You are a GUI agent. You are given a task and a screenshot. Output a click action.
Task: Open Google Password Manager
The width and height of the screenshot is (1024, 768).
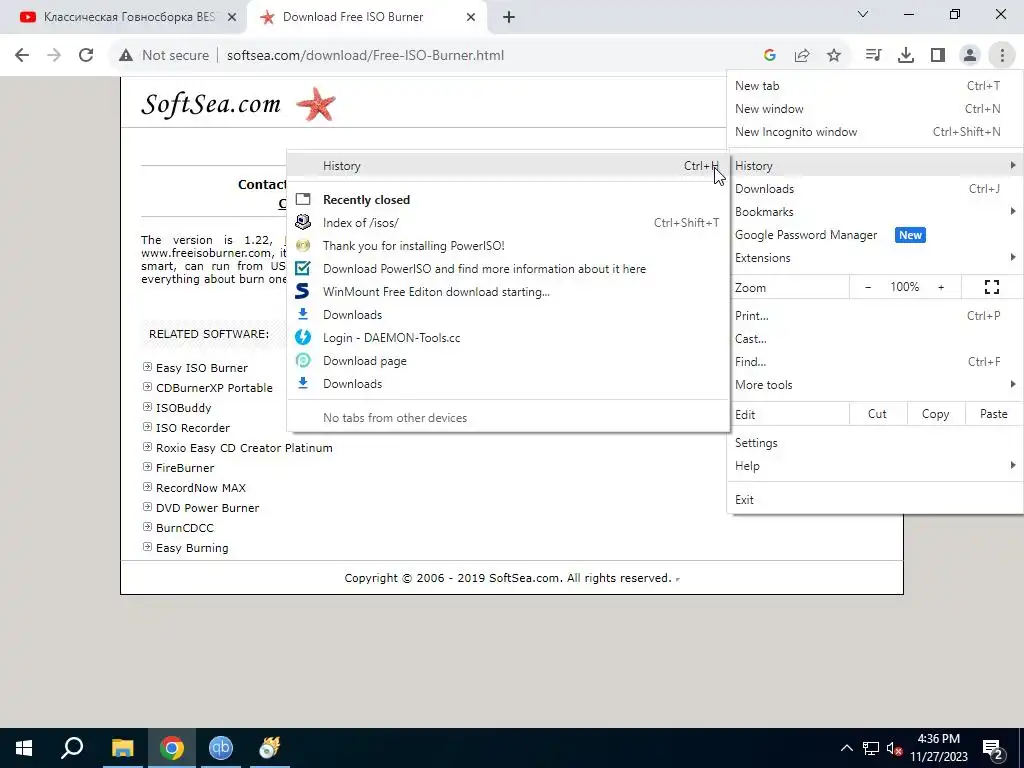coord(875,234)
